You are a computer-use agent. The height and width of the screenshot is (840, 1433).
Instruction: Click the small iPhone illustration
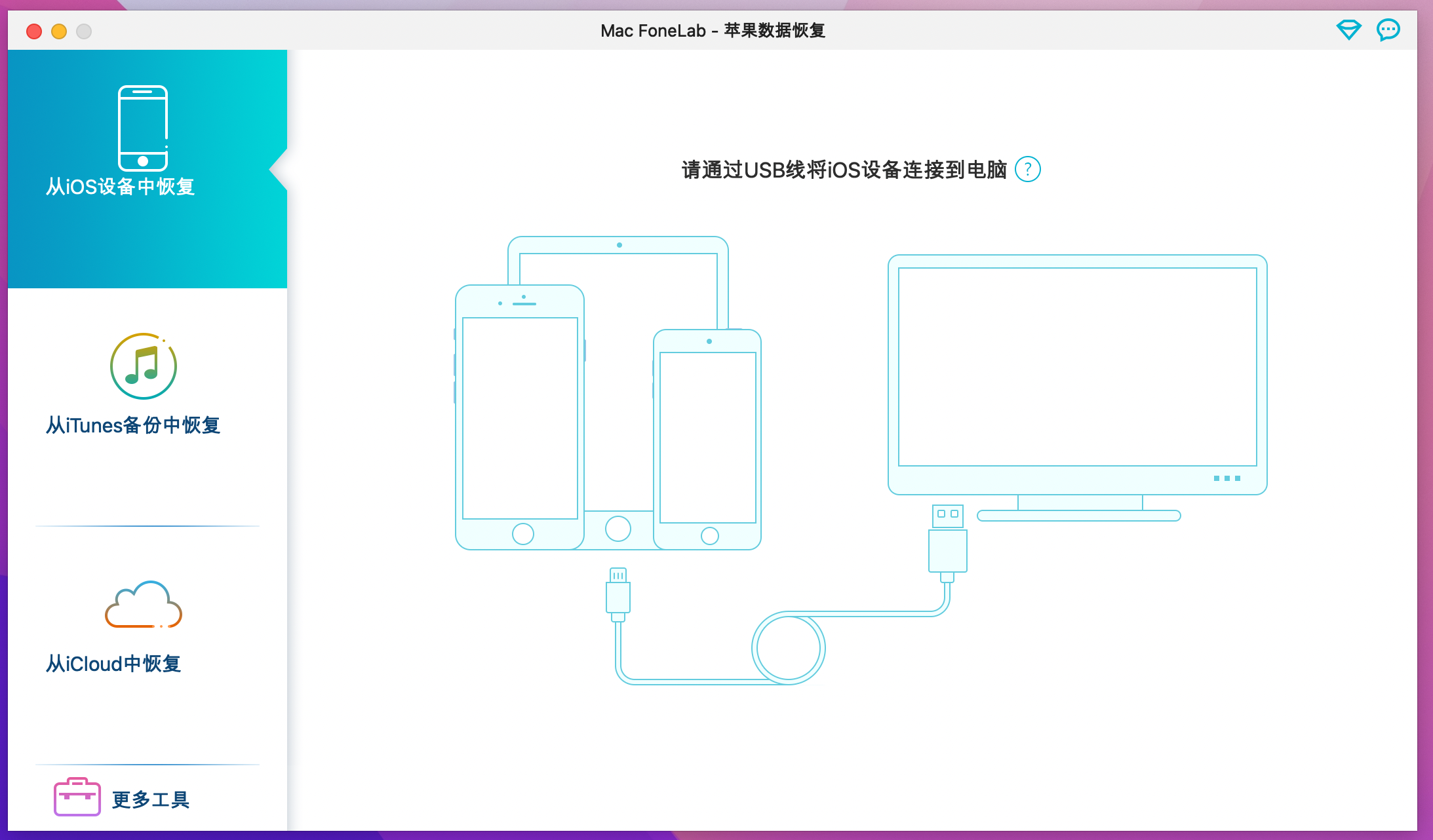[x=707, y=439]
